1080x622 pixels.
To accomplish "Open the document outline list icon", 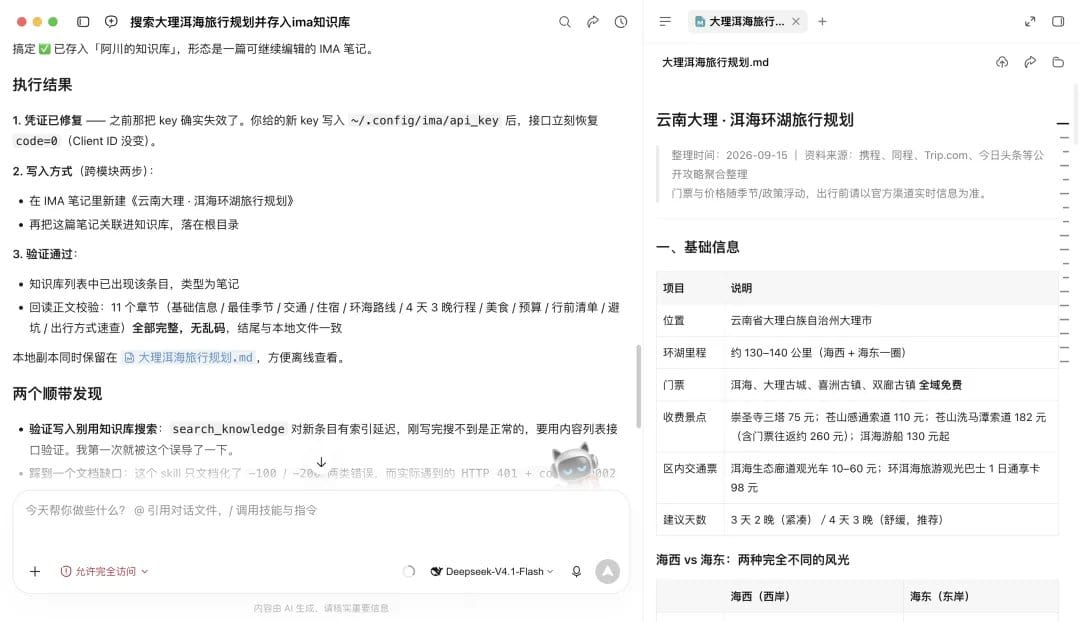I will point(665,21).
